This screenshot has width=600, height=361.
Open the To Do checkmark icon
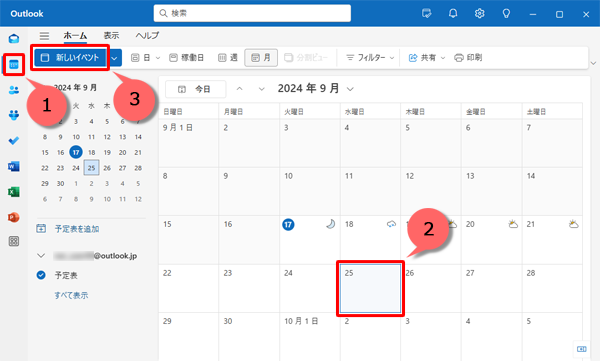[14, 140]
